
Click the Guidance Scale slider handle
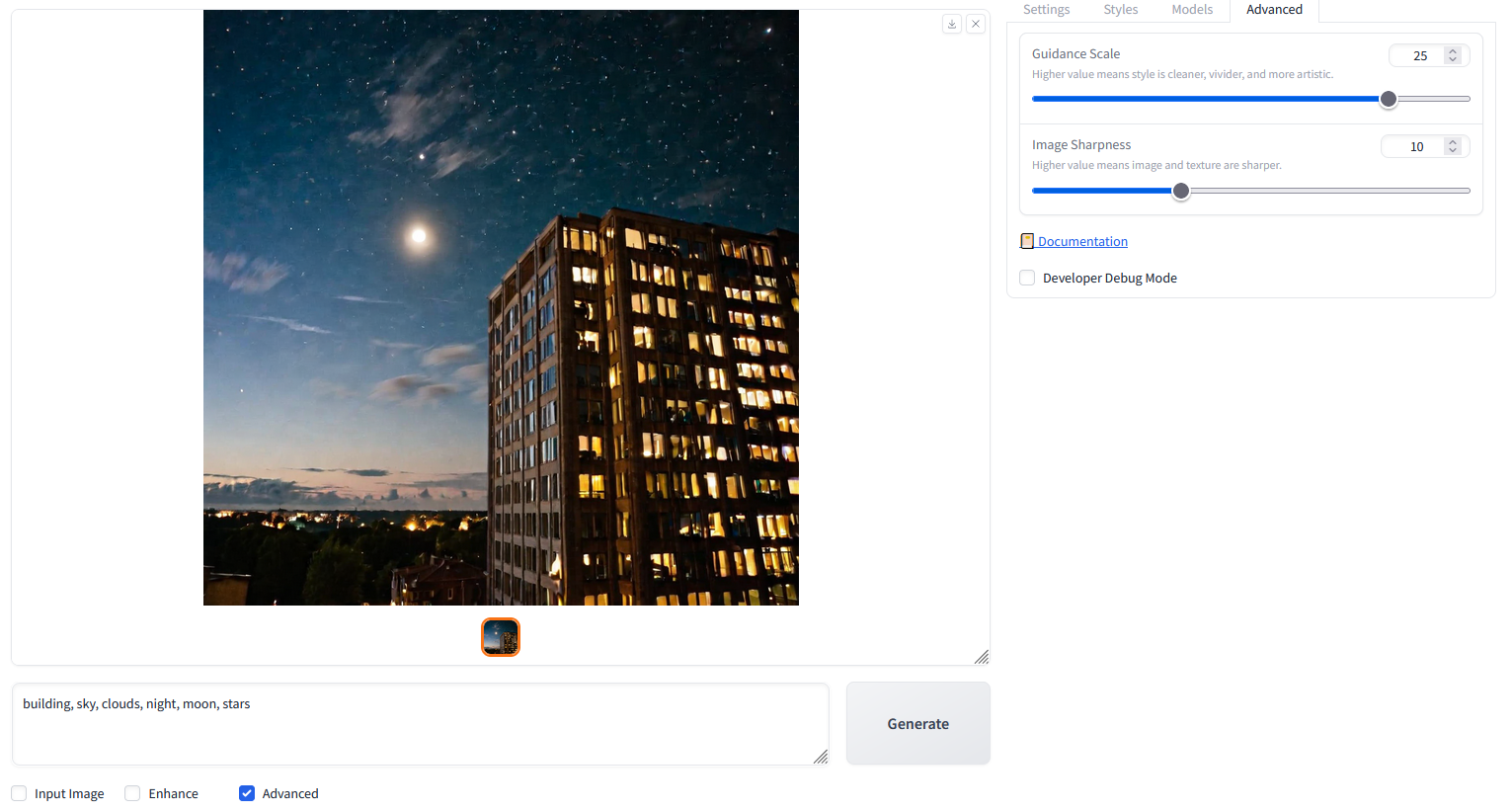click(1389, 99)
